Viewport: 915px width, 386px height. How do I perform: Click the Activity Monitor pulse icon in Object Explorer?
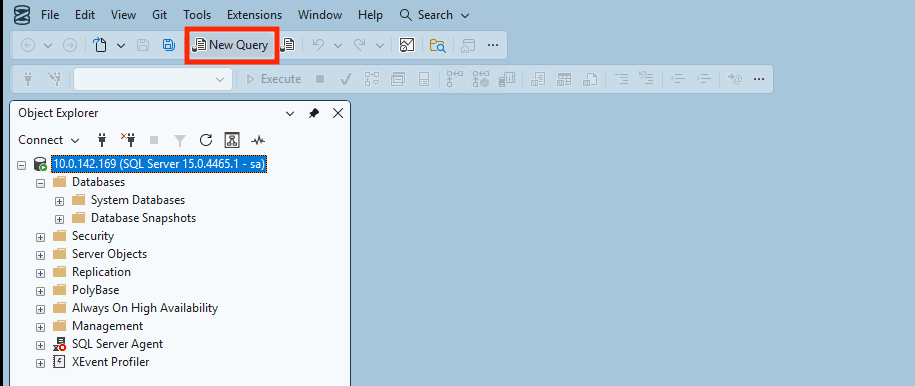[x=258, y=140]
